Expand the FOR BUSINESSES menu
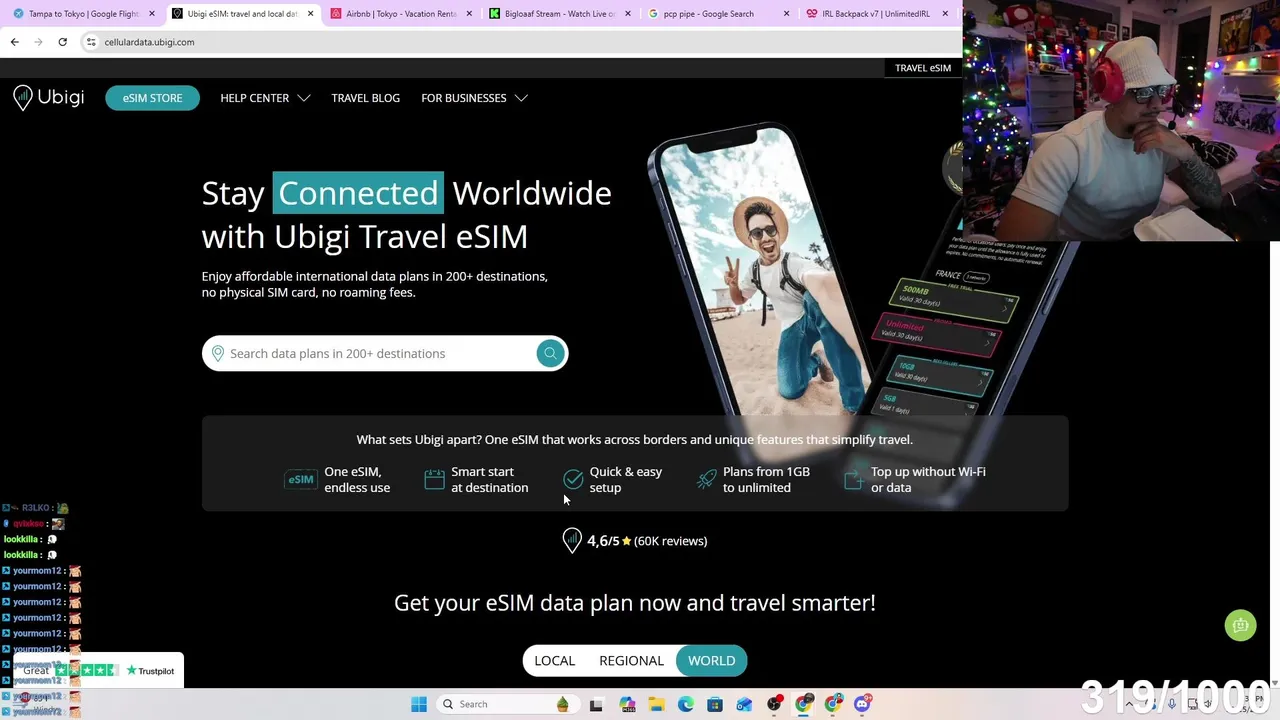Image resolution: width=1280 pixels, height=720 pixels. click(x=474, y=98)
